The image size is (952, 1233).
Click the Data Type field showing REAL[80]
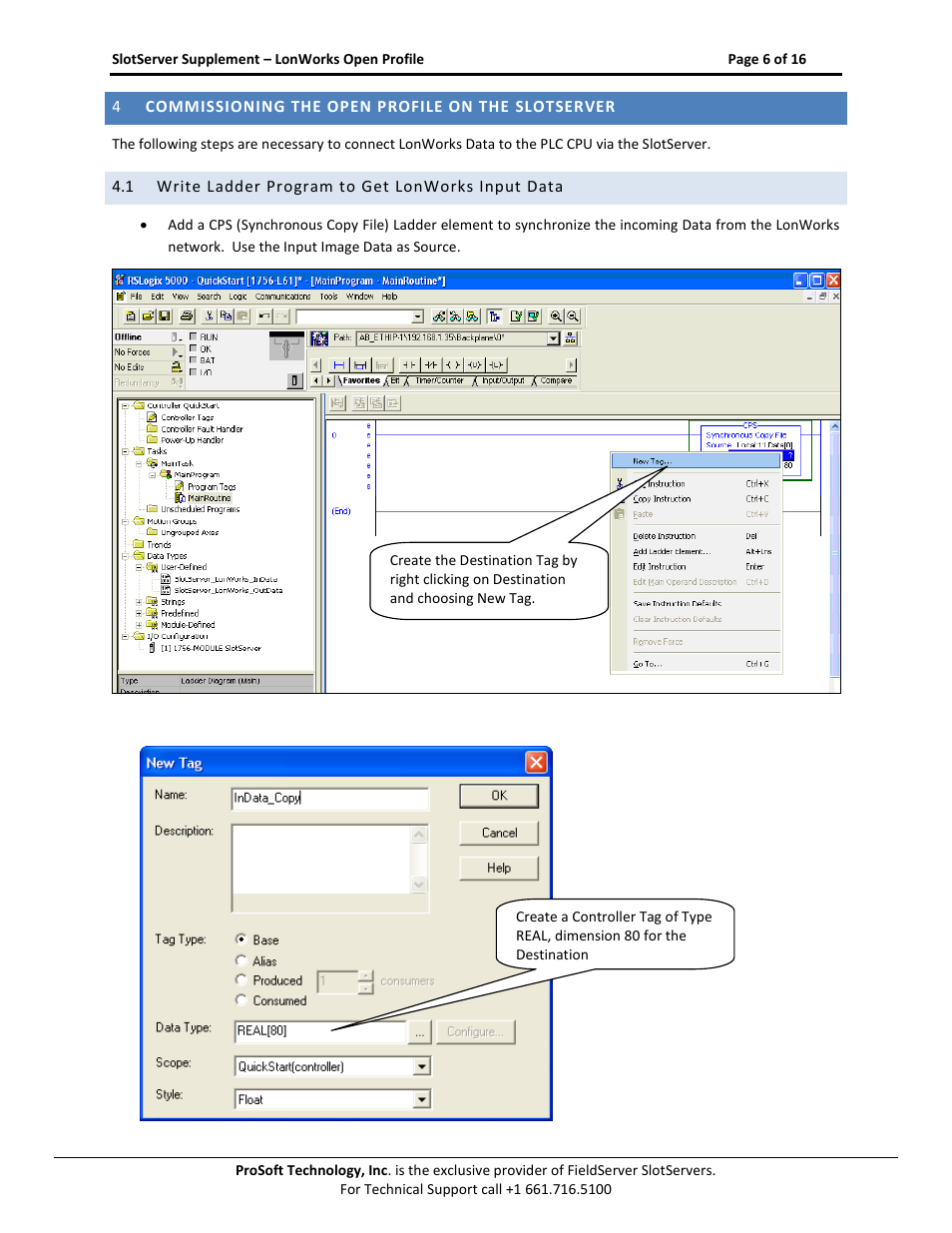[x=320, y=1031]
